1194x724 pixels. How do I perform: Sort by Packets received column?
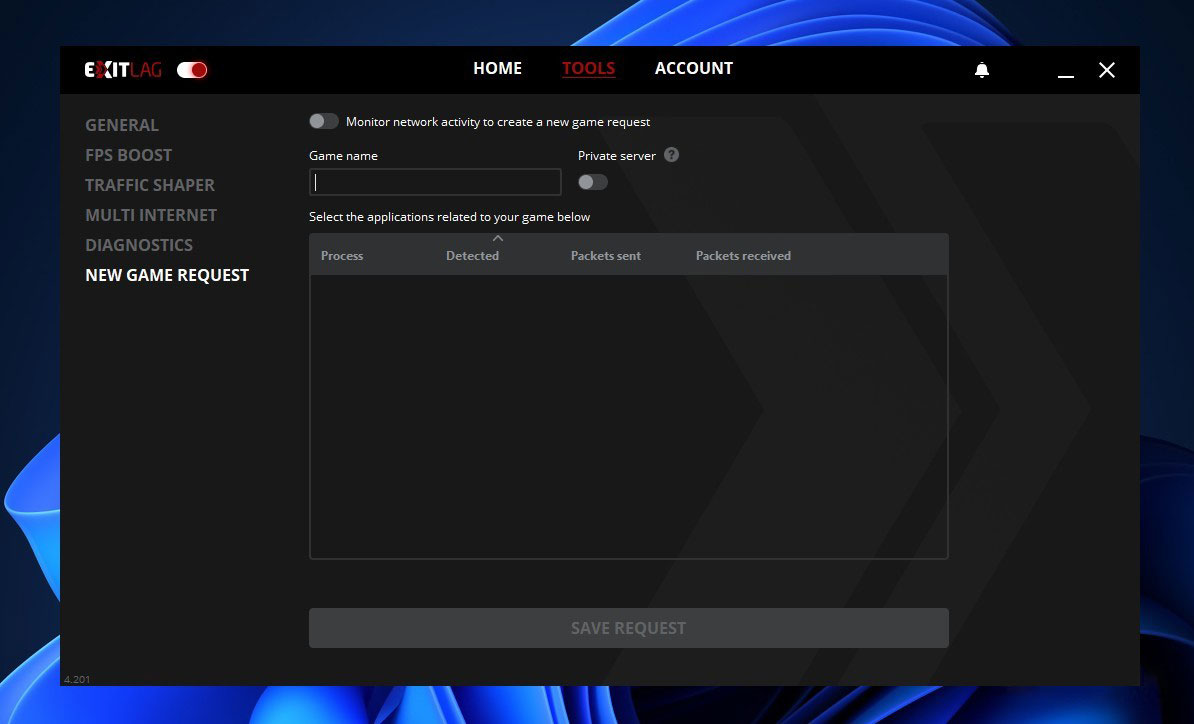coord(743,256)
